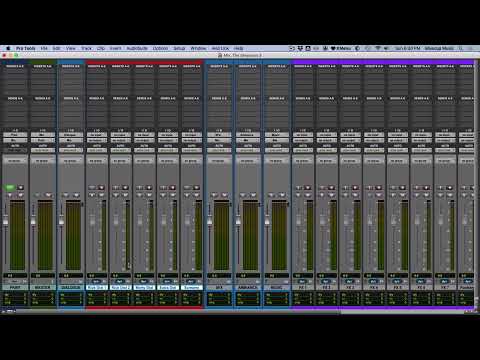This screenshot has width=480, height=360.
Task: Click first insert slot on MASTER track
Action: tap(42, 71)
